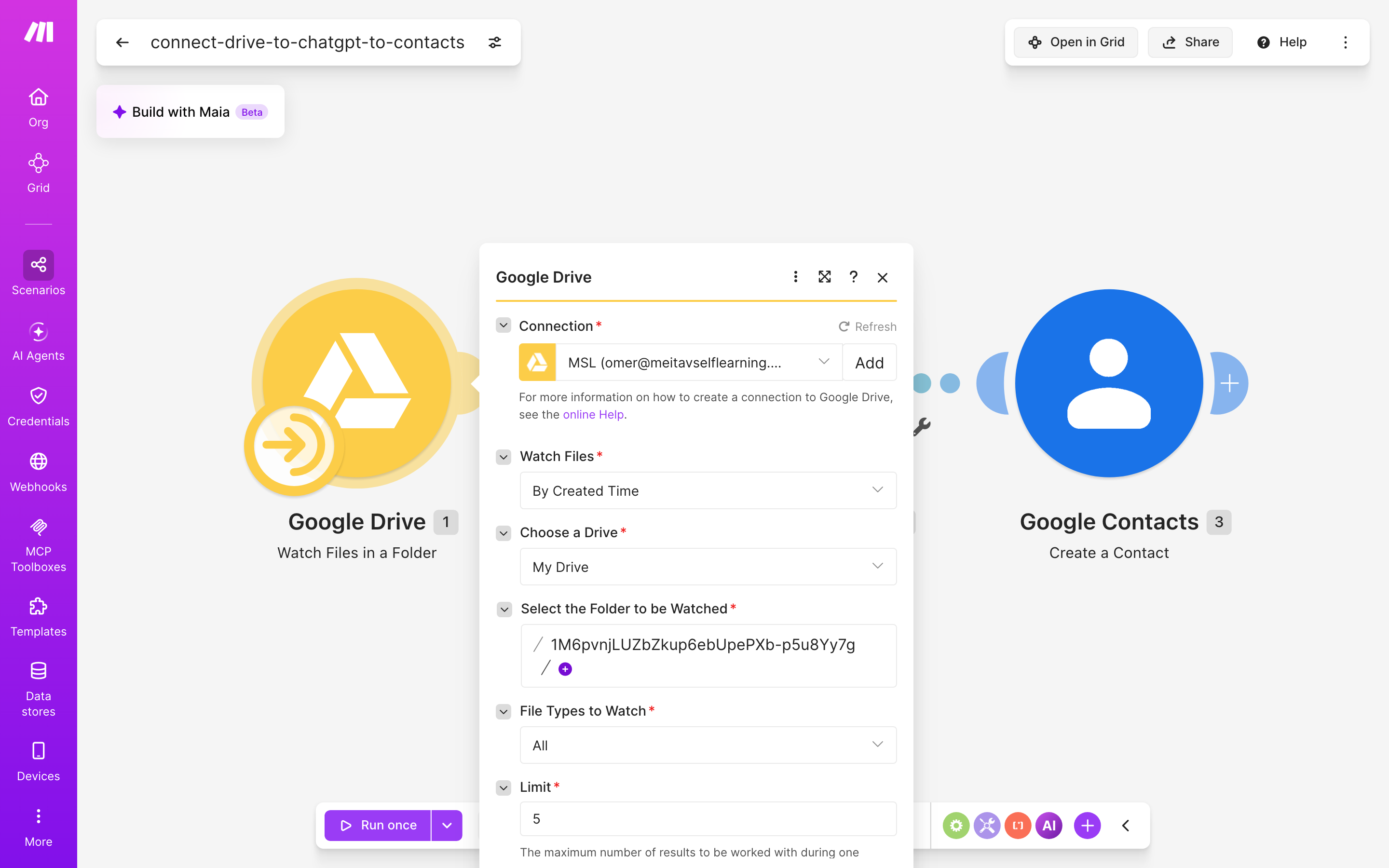Click Open in Grid button
The image size is (1389, 868).
point(1076,42)
